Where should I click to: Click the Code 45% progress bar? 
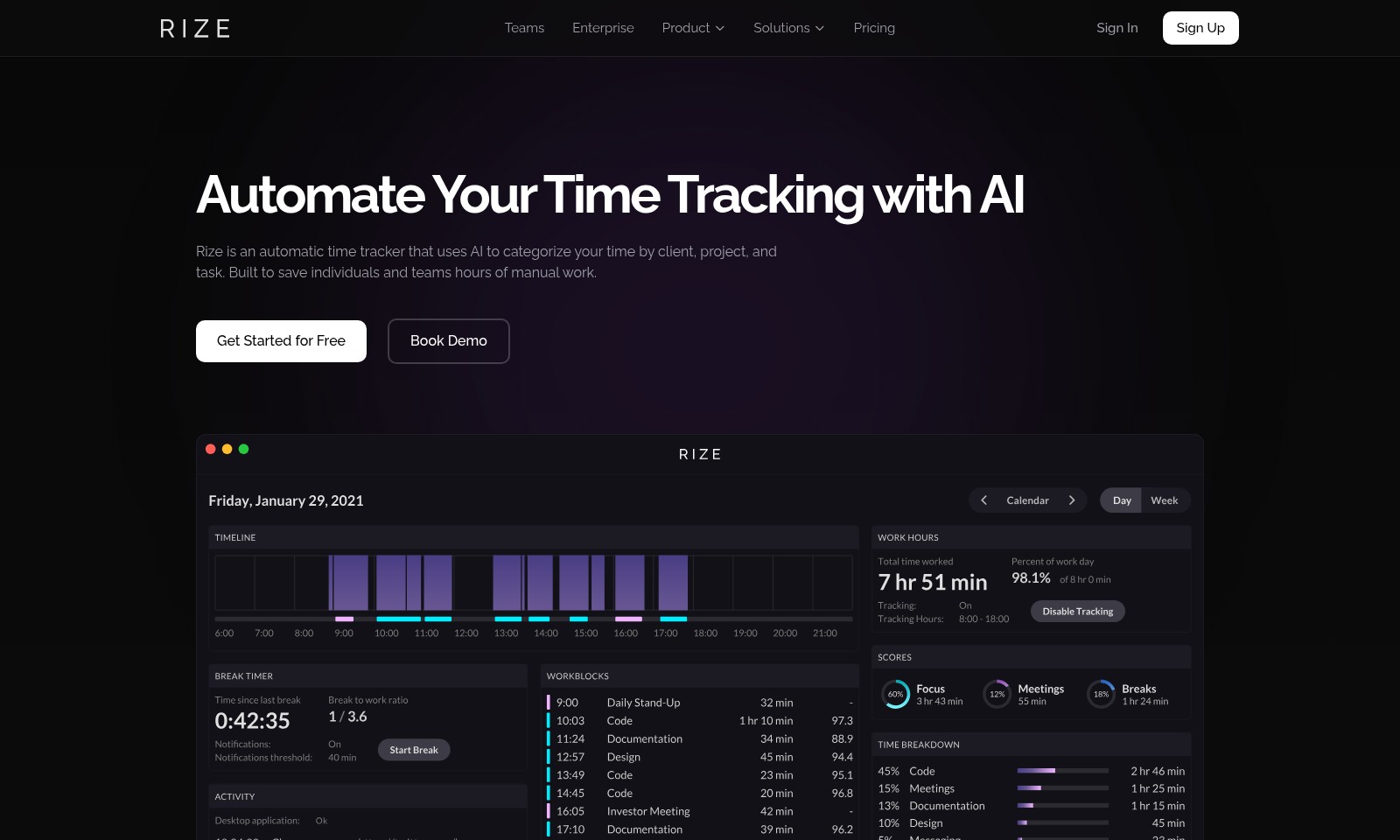point(1063,771)
